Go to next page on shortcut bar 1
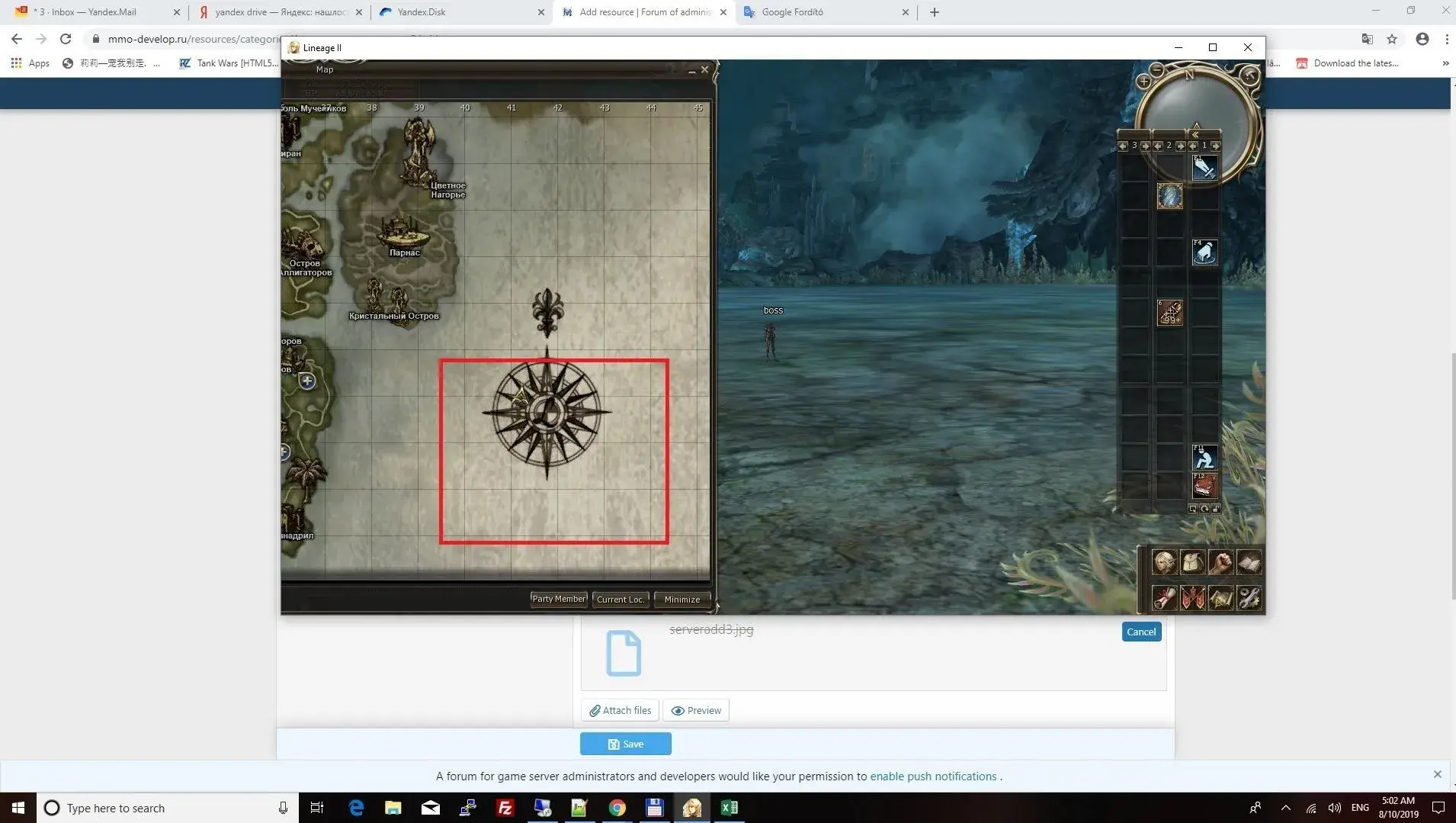This screenshot has width=1456, height=823. coord(1215,146)
